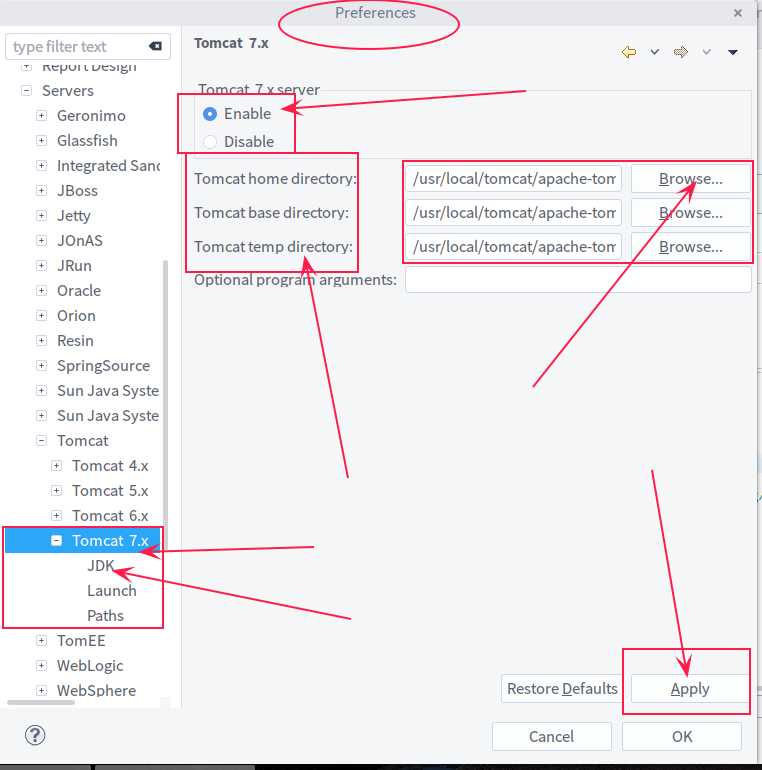Select the Jetty server entry

[74, 216]
